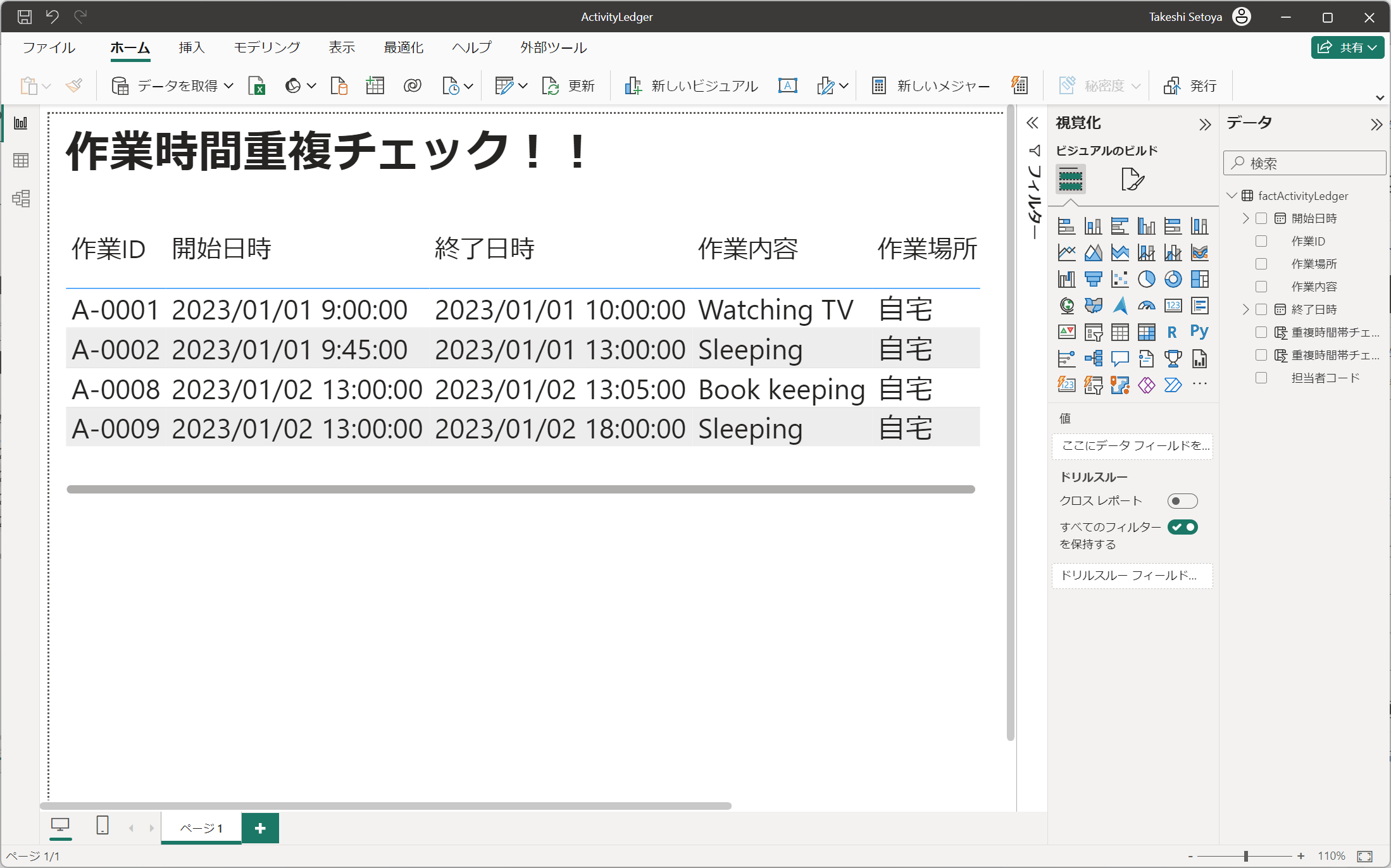Open the Report view icon in left sidebar
1391x868 pixels.
(x=21, y=123)
